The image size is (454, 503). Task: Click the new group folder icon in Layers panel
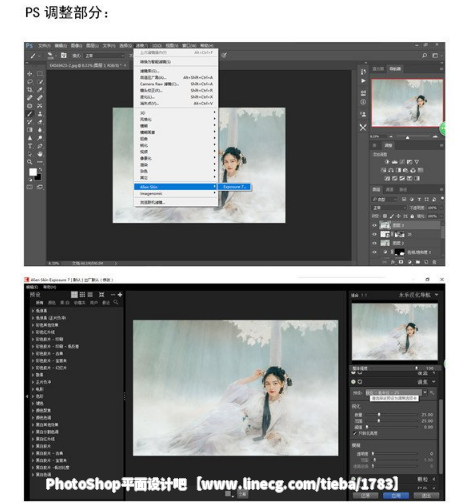coord(418,262)
